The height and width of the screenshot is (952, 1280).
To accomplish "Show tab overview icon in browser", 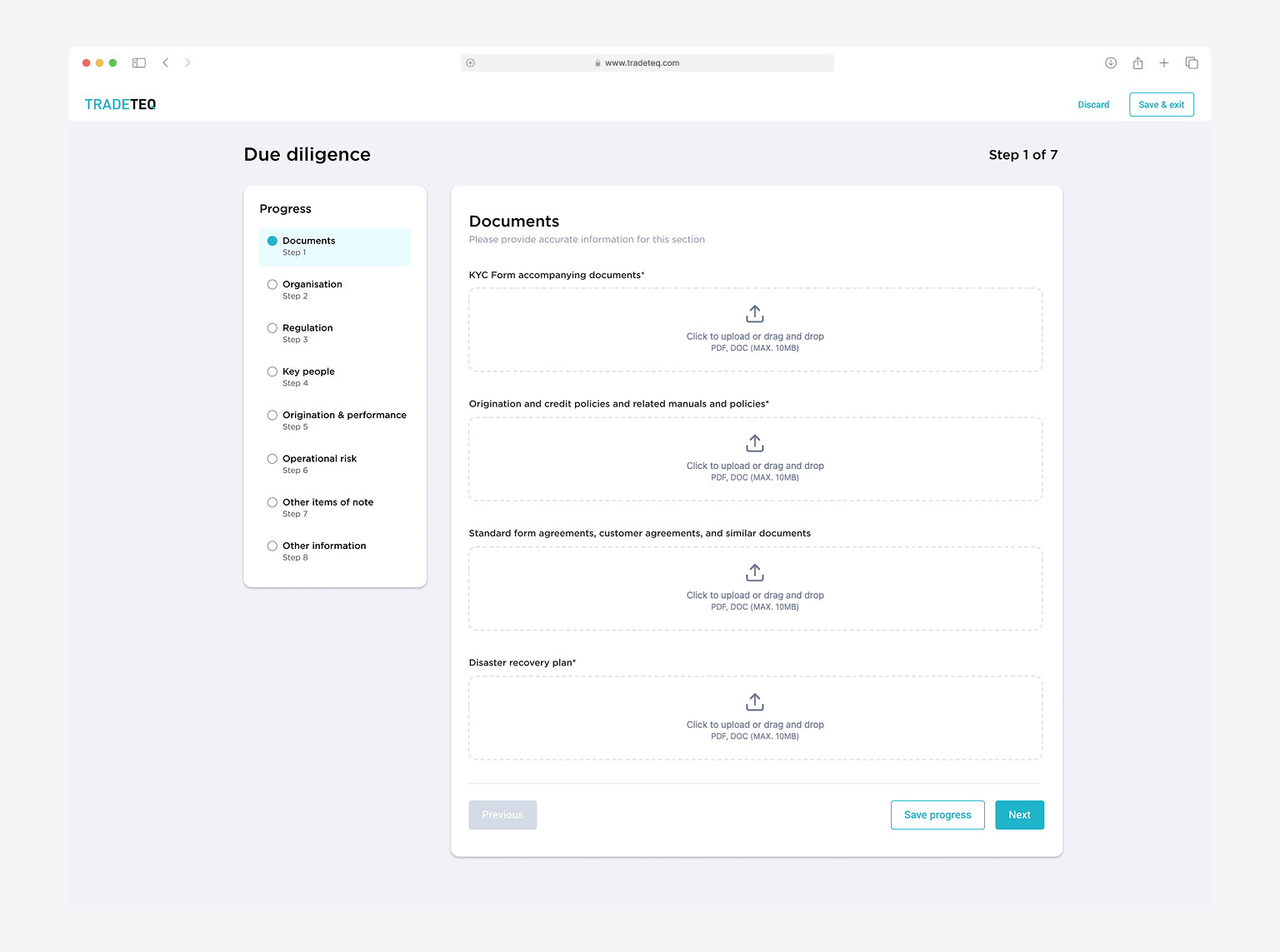I will point(1192,62).
